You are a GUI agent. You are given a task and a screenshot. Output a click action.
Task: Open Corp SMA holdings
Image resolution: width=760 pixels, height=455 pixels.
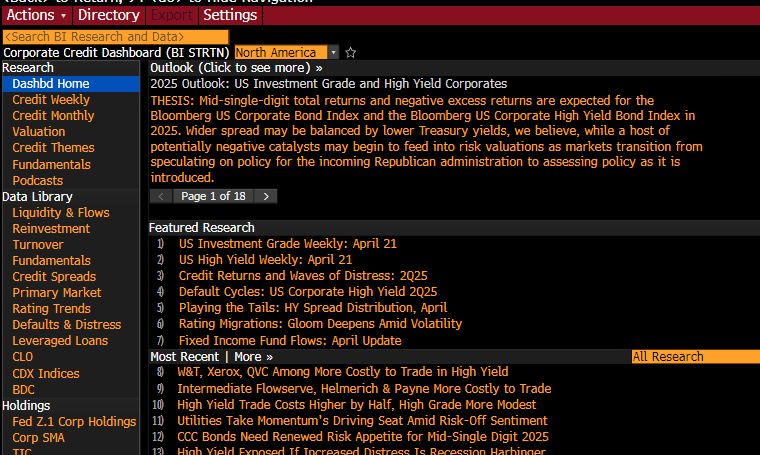click(x=38, y=438)
